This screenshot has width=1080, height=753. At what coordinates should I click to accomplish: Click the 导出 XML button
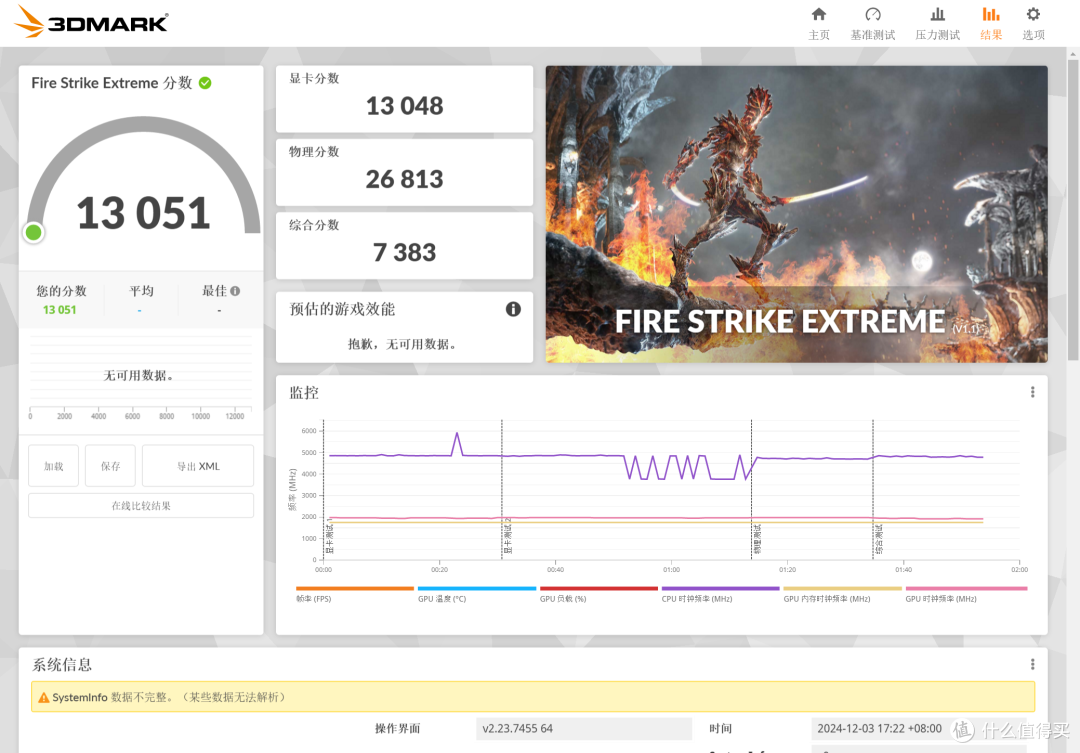[198, 466]
